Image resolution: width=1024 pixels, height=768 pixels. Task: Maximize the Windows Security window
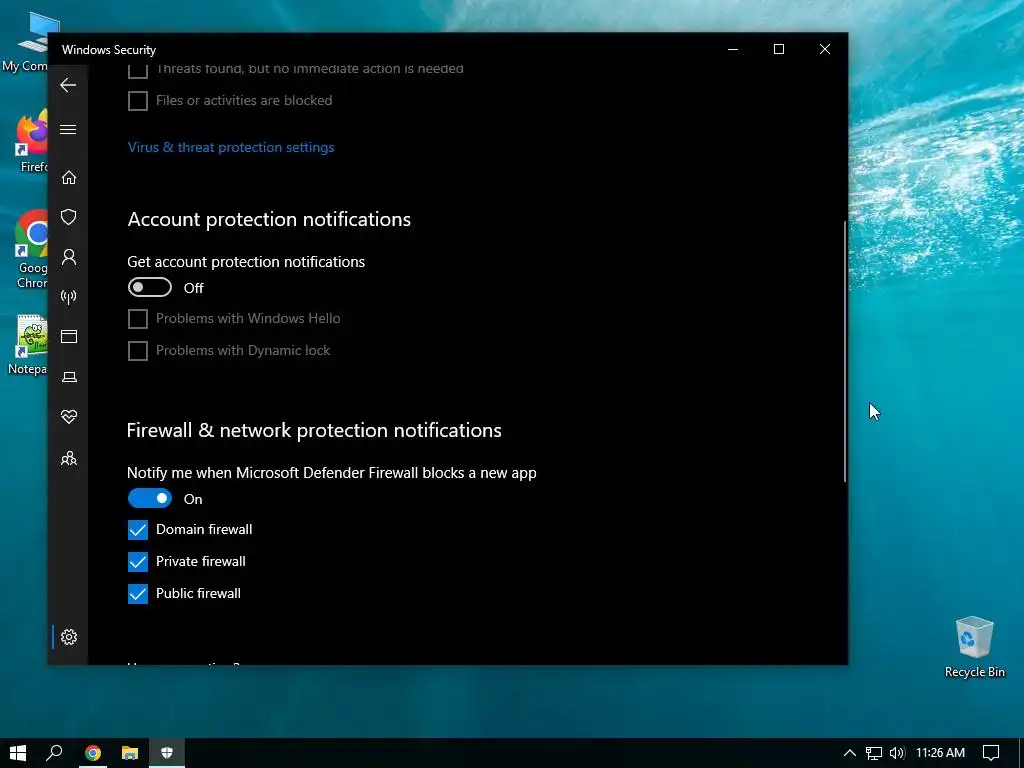pyautogui.click(x=778, y=49)
